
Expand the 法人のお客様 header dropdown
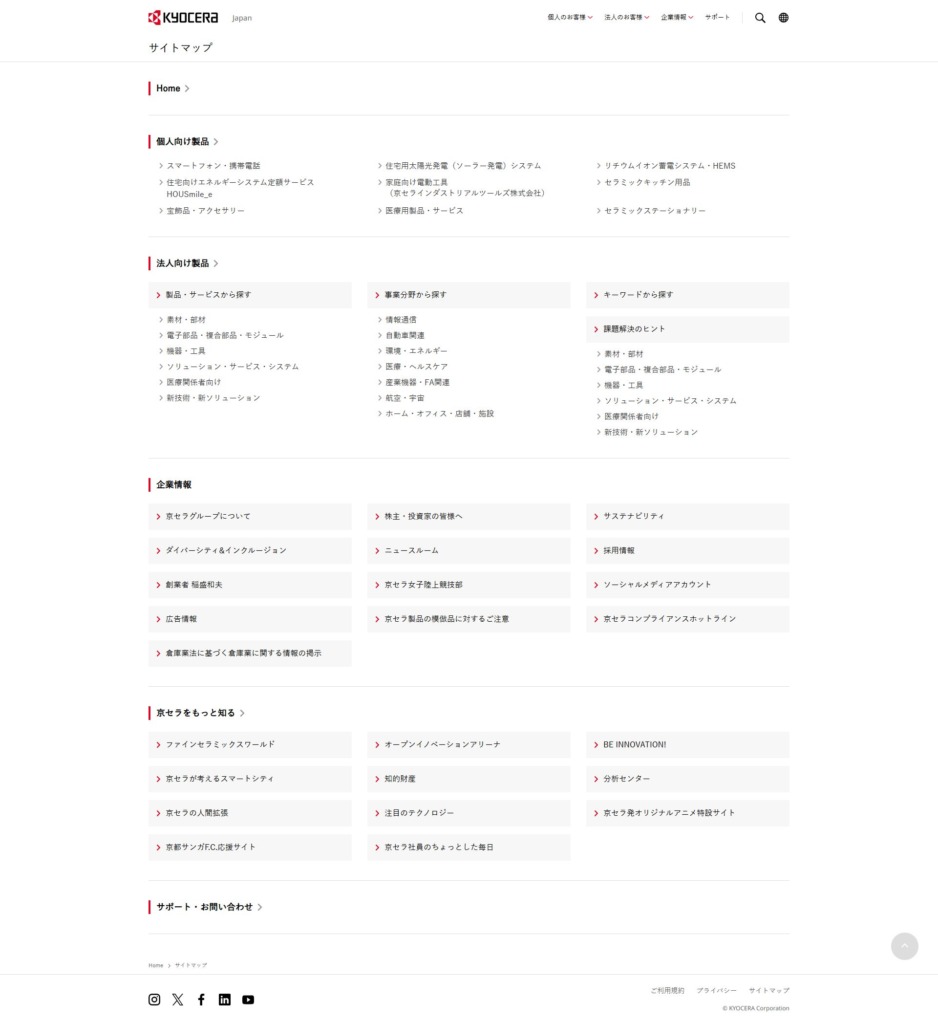[x=626, y=18]
